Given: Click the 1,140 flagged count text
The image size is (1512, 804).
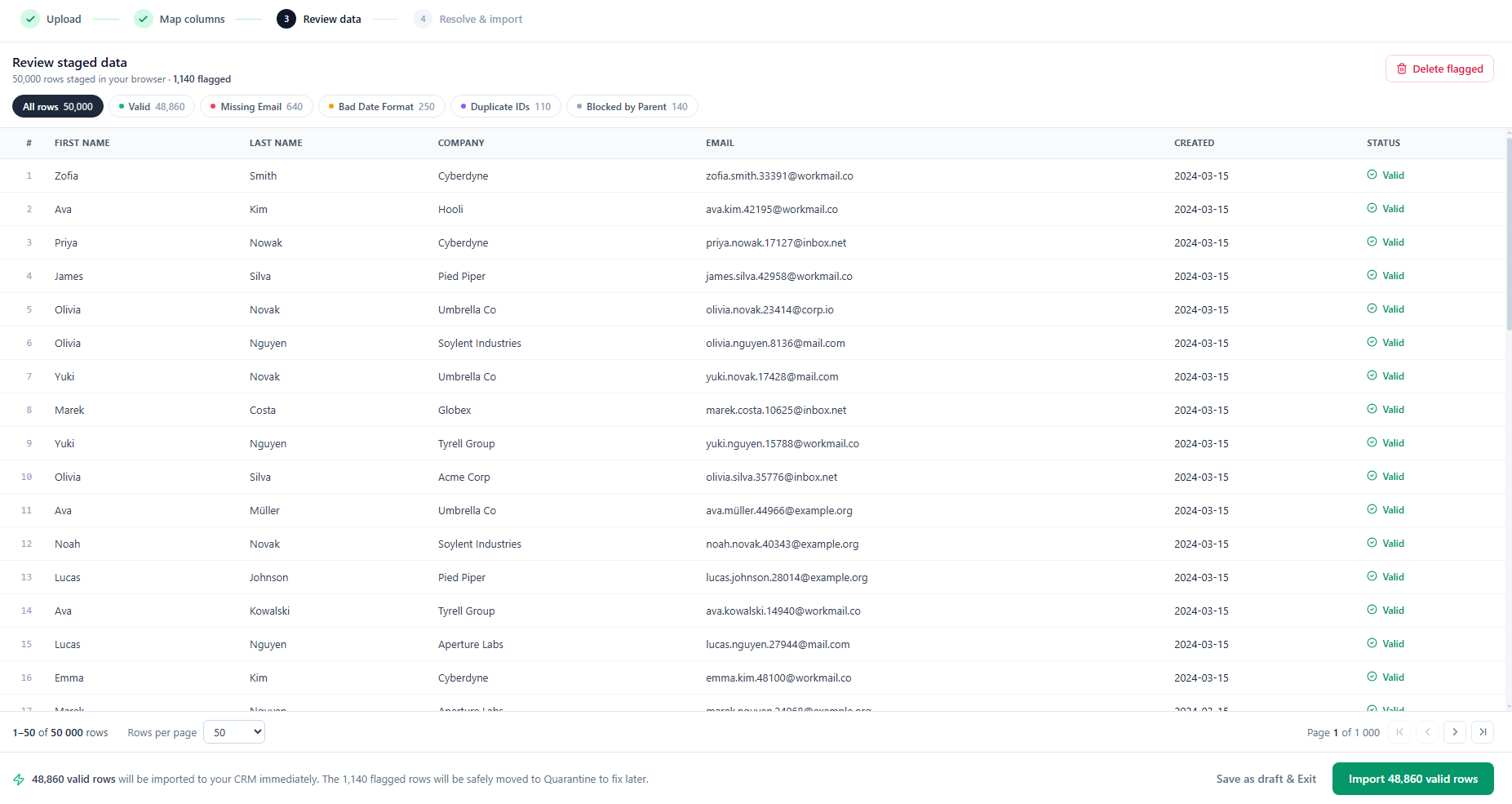Looking at the screenshot, I should [202, 79].
